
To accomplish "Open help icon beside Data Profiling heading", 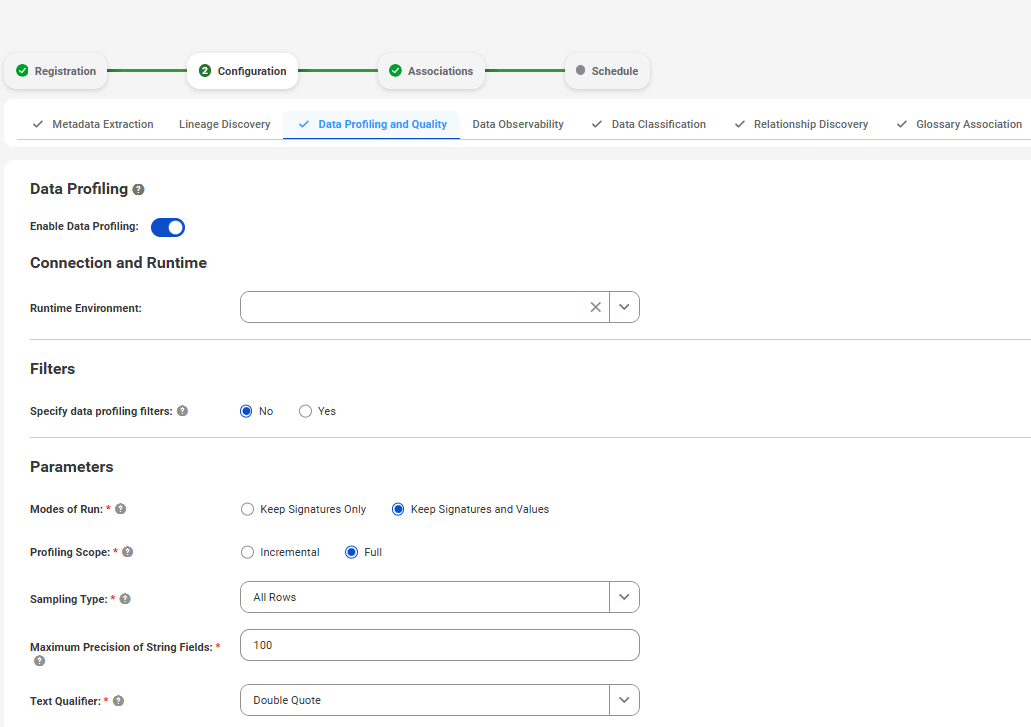I will [x=138, y=189].
